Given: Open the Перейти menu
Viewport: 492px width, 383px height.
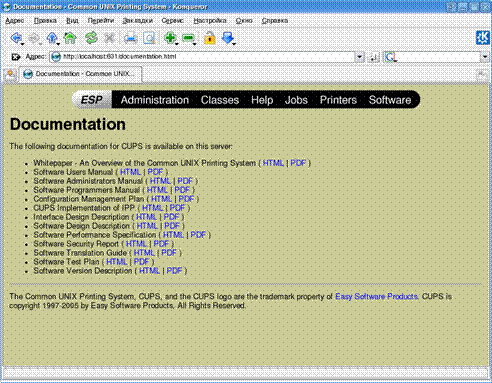Looking at the screenshot, I should [101, 21].
